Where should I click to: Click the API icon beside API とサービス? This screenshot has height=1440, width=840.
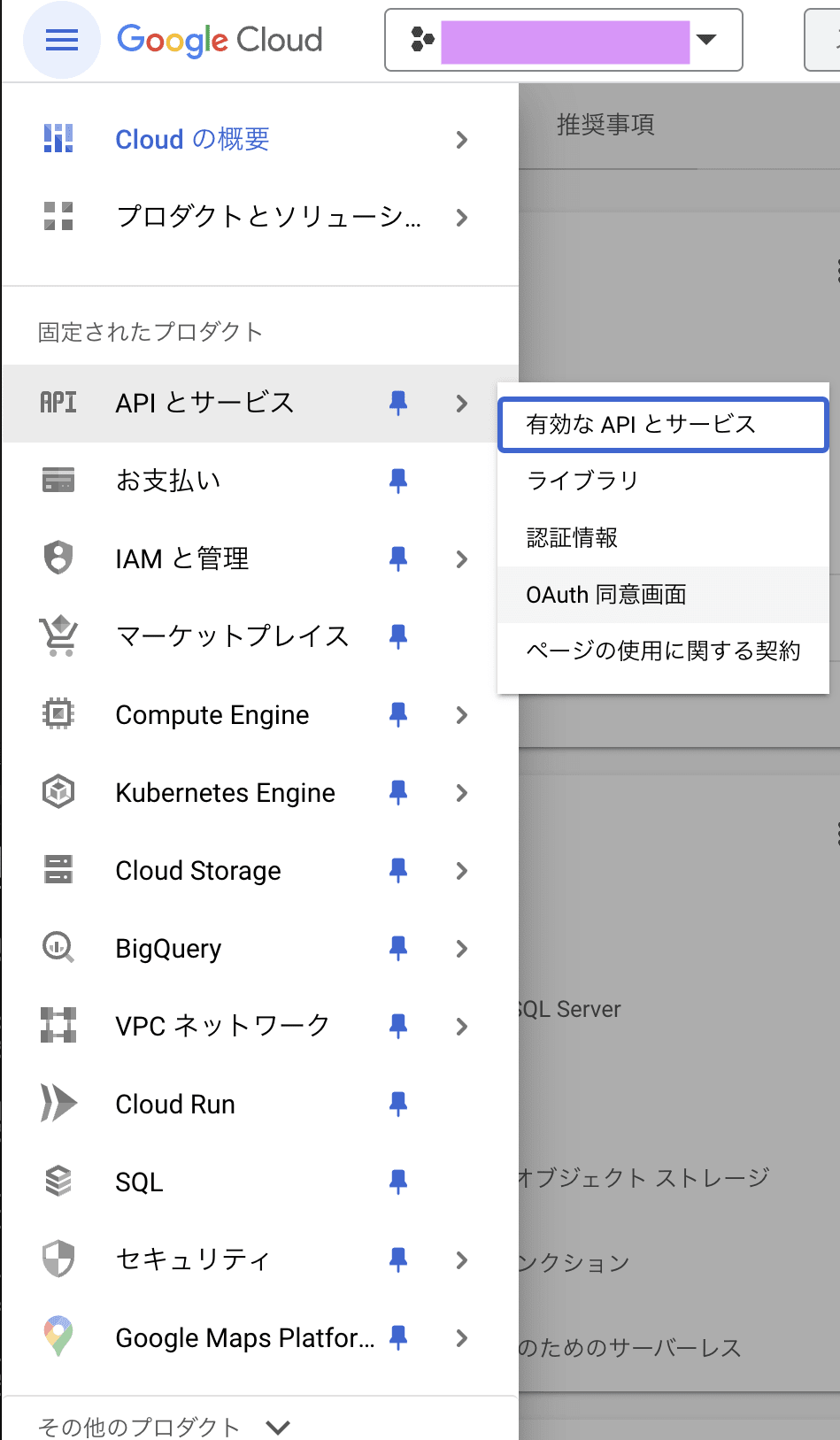[58, 403]
